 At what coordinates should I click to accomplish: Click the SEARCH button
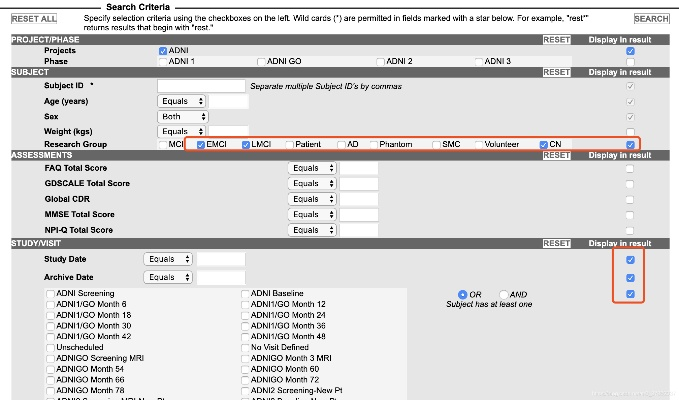click(x=651, y=19)
